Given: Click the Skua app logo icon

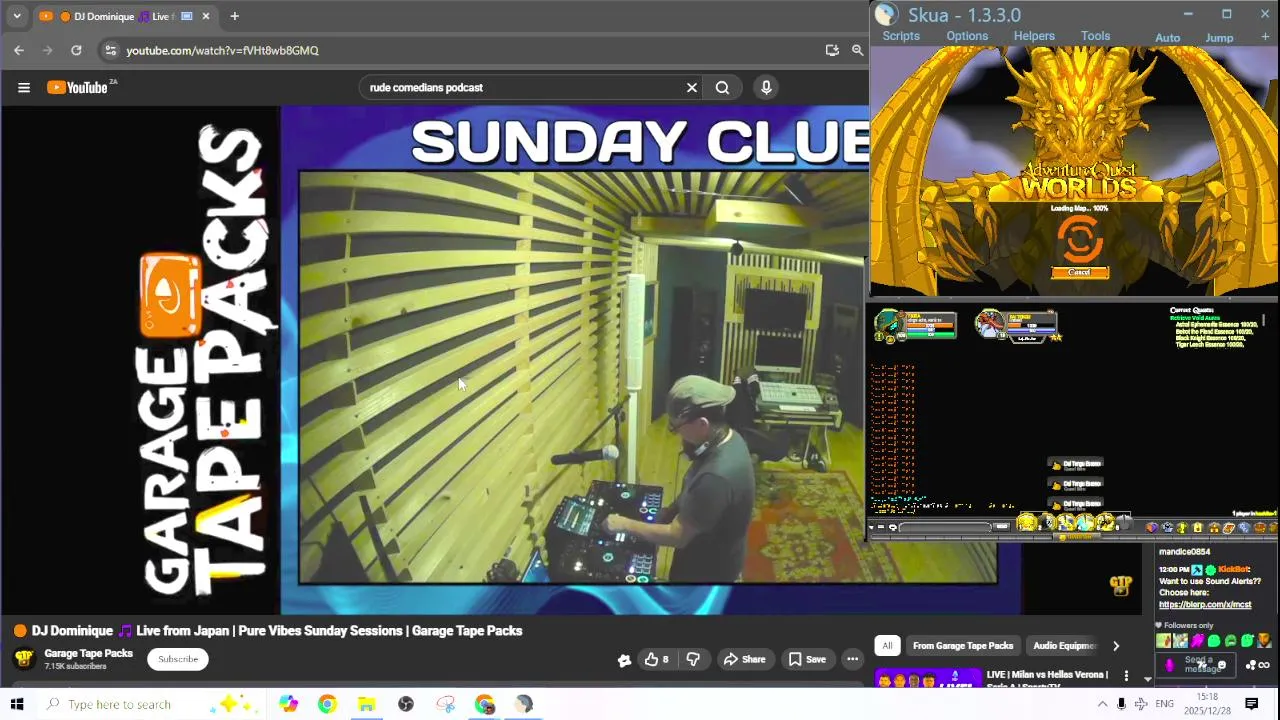Looking at the screenshot, I should point(885,14).
